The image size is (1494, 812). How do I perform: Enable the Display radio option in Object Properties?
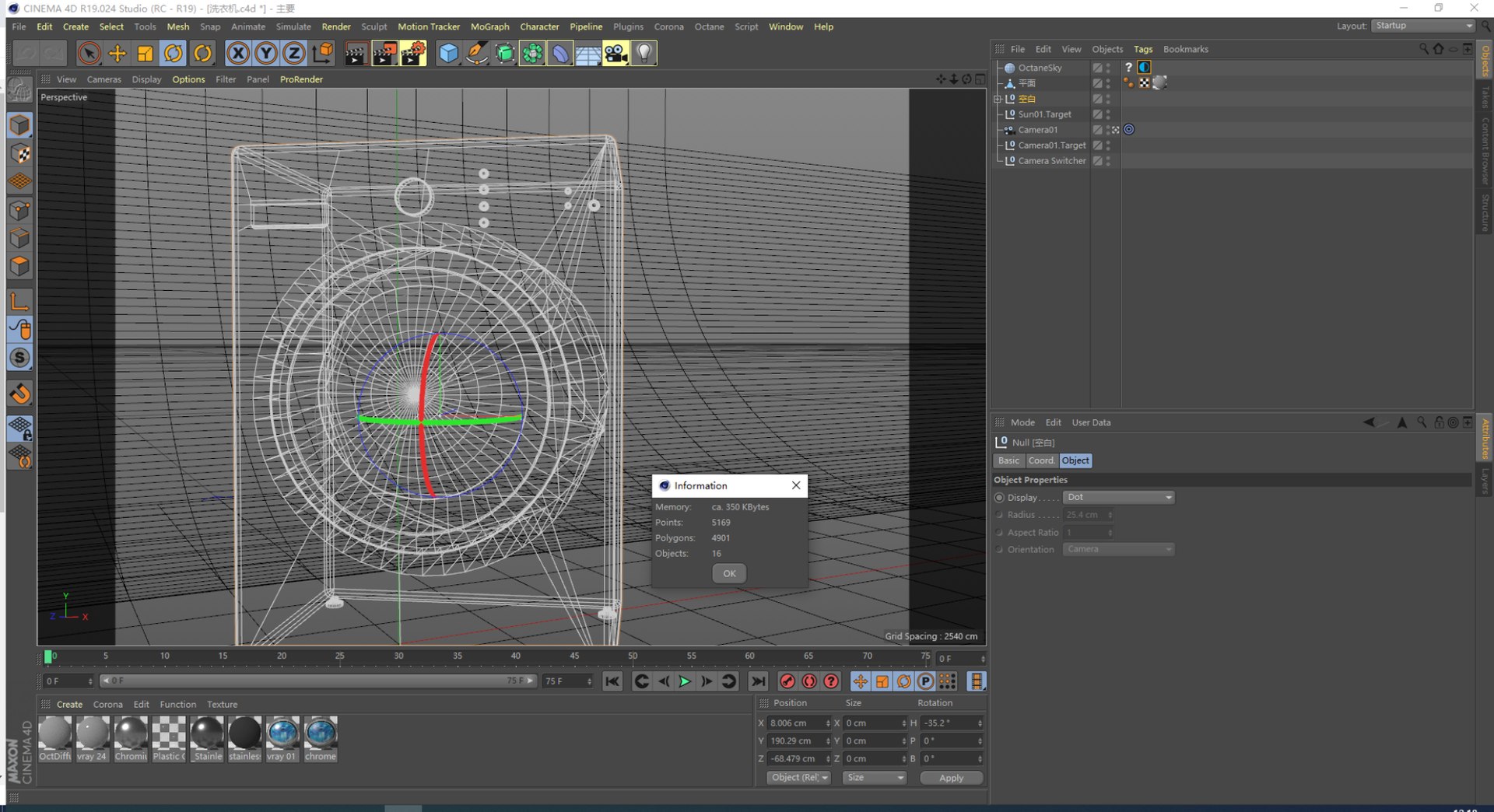tap(999, 498)
